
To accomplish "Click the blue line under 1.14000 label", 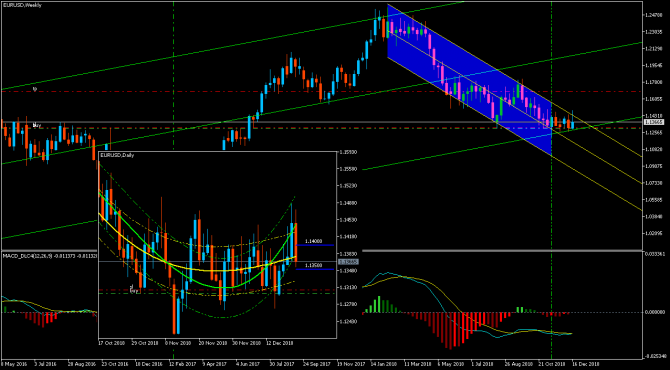I will tap(315, 245).
